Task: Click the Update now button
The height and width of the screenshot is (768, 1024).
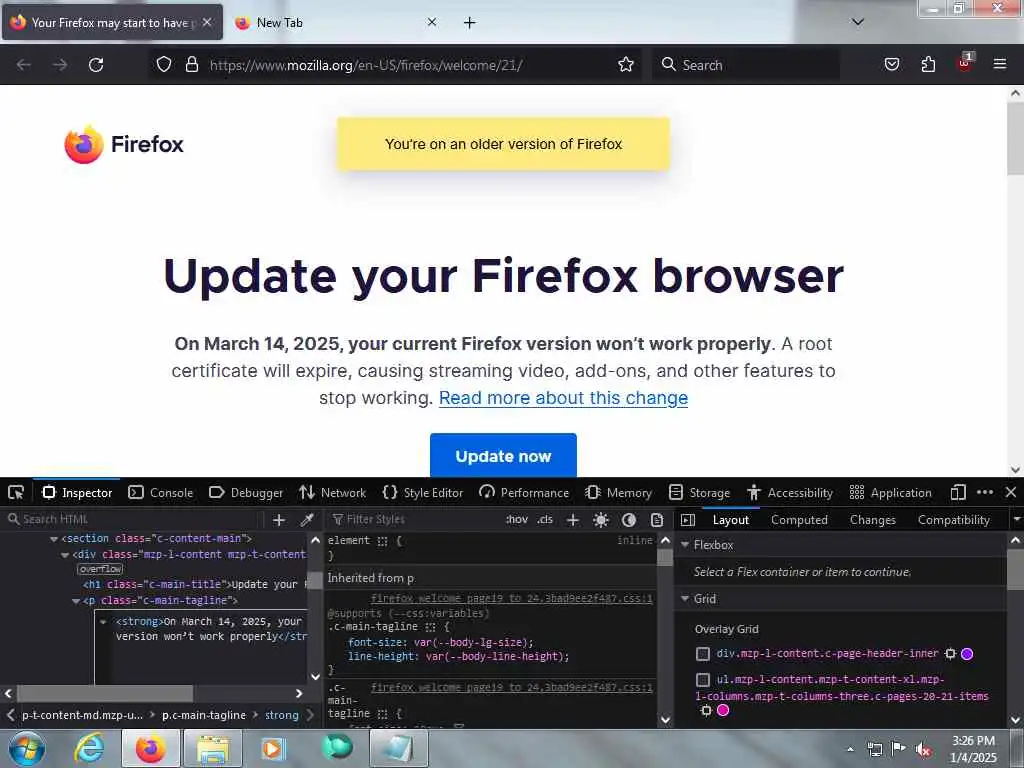Action: click(x=503, y=456)
